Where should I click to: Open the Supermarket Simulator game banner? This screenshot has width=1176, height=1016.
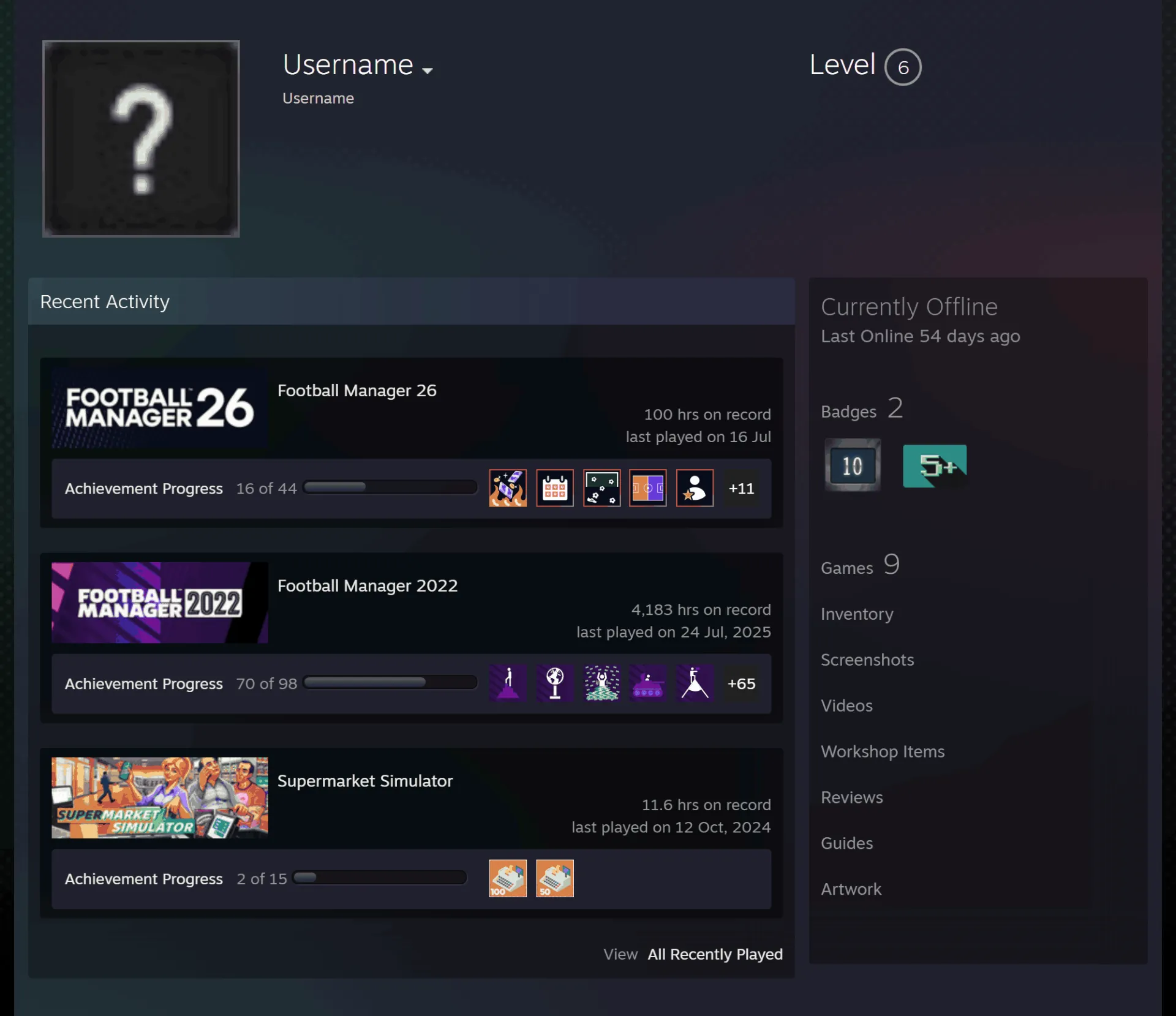160,798
